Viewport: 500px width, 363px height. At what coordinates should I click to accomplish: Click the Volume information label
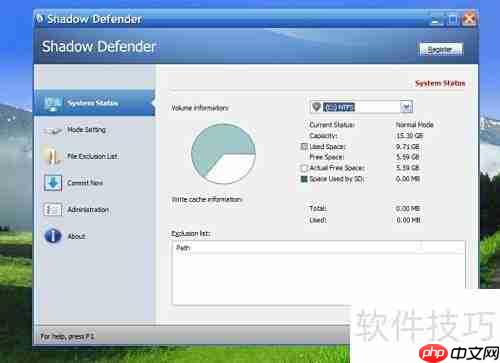pyautogui.click(x=200, y=108)
